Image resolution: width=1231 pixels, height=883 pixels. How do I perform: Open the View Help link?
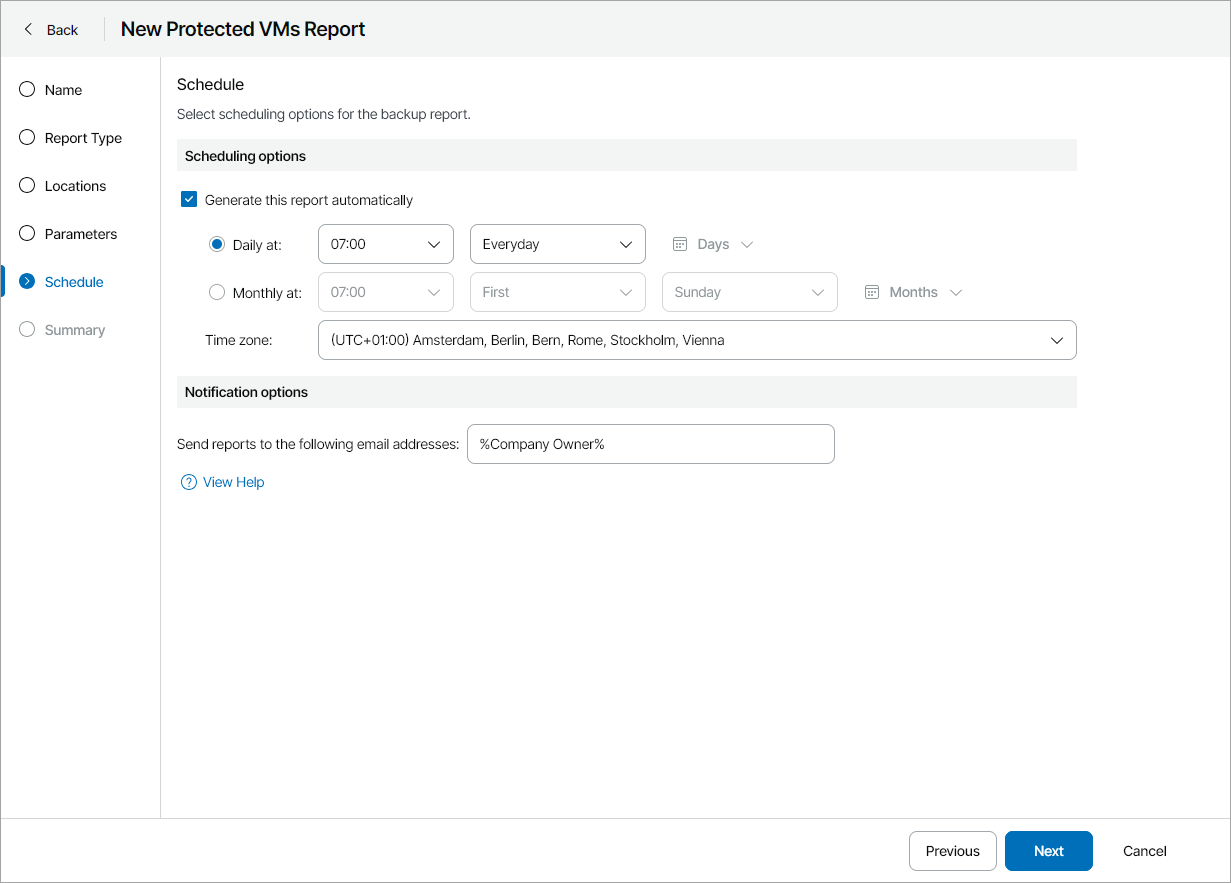click(233, 482)
